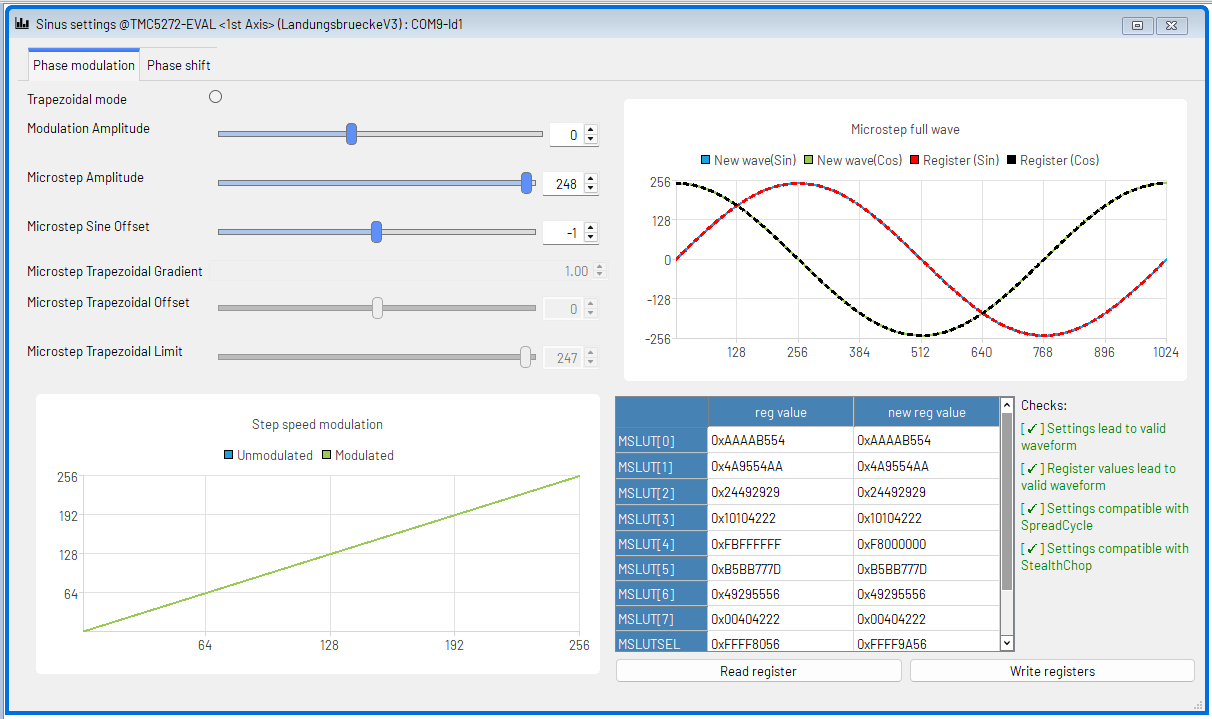Click the MSLUT[5] reg value cell

click(781, 569)
